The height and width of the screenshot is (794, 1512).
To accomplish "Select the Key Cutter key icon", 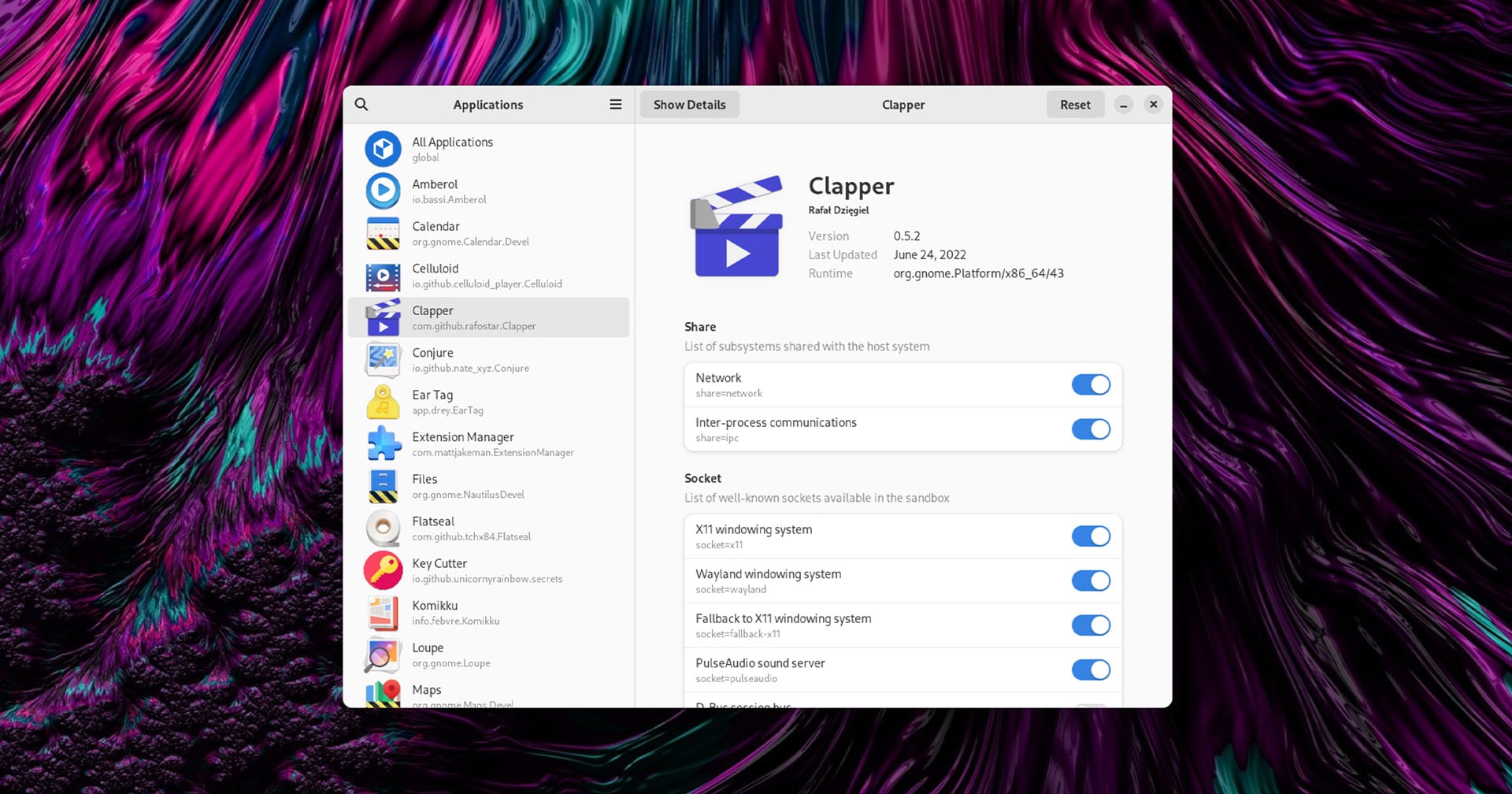I will [383, 570].
